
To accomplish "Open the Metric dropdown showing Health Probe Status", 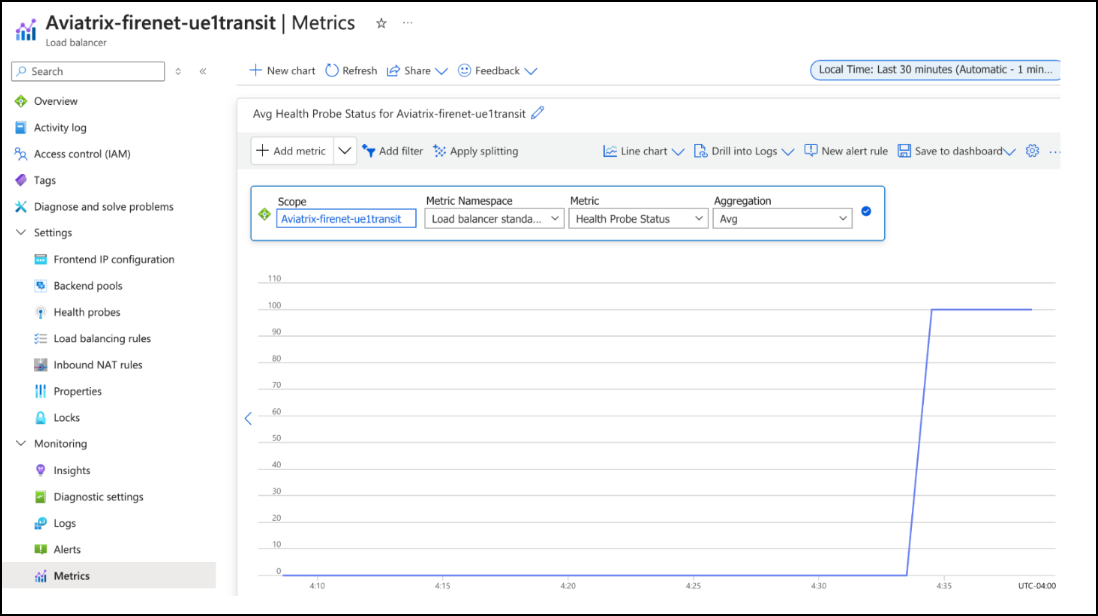I will tap(638, 219).
